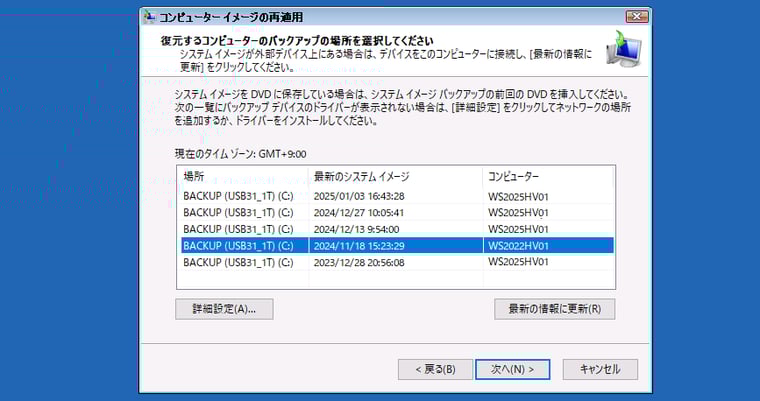
Task: Click BACKUP (USB31_1T) location in 2025/01/03 row
Action: tap(238, 196)
